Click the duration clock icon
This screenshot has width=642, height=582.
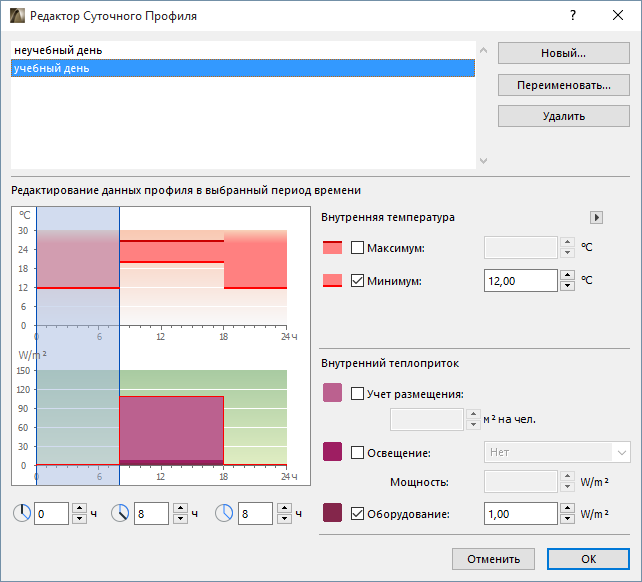coord(224,513)
